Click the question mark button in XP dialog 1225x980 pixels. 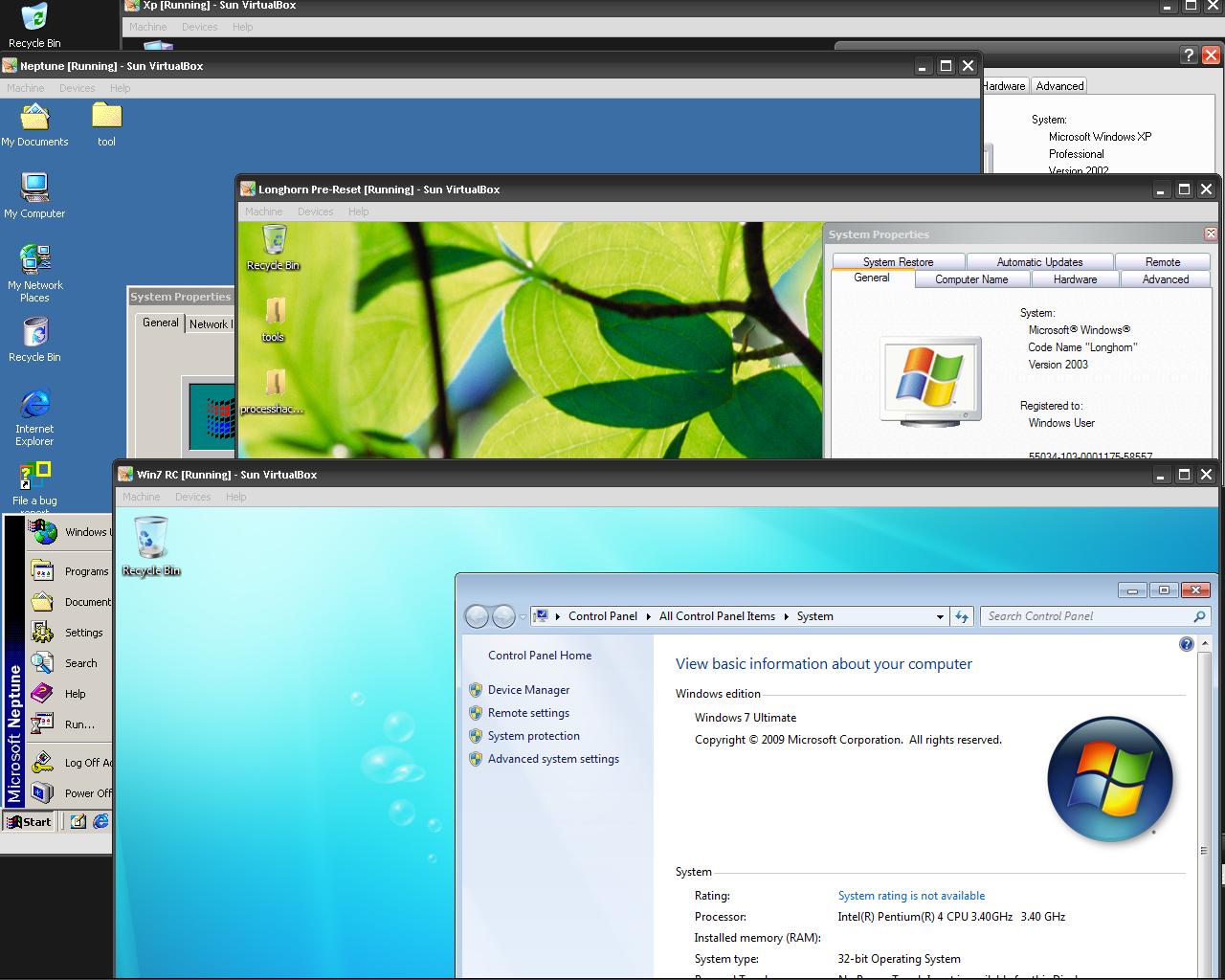[x=1188, y=56]
